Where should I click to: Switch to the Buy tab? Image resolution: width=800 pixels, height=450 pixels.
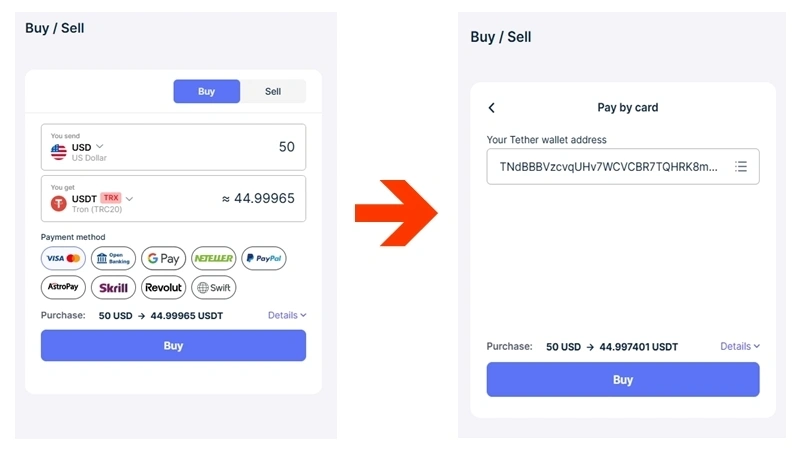click(x=207, y=91)
